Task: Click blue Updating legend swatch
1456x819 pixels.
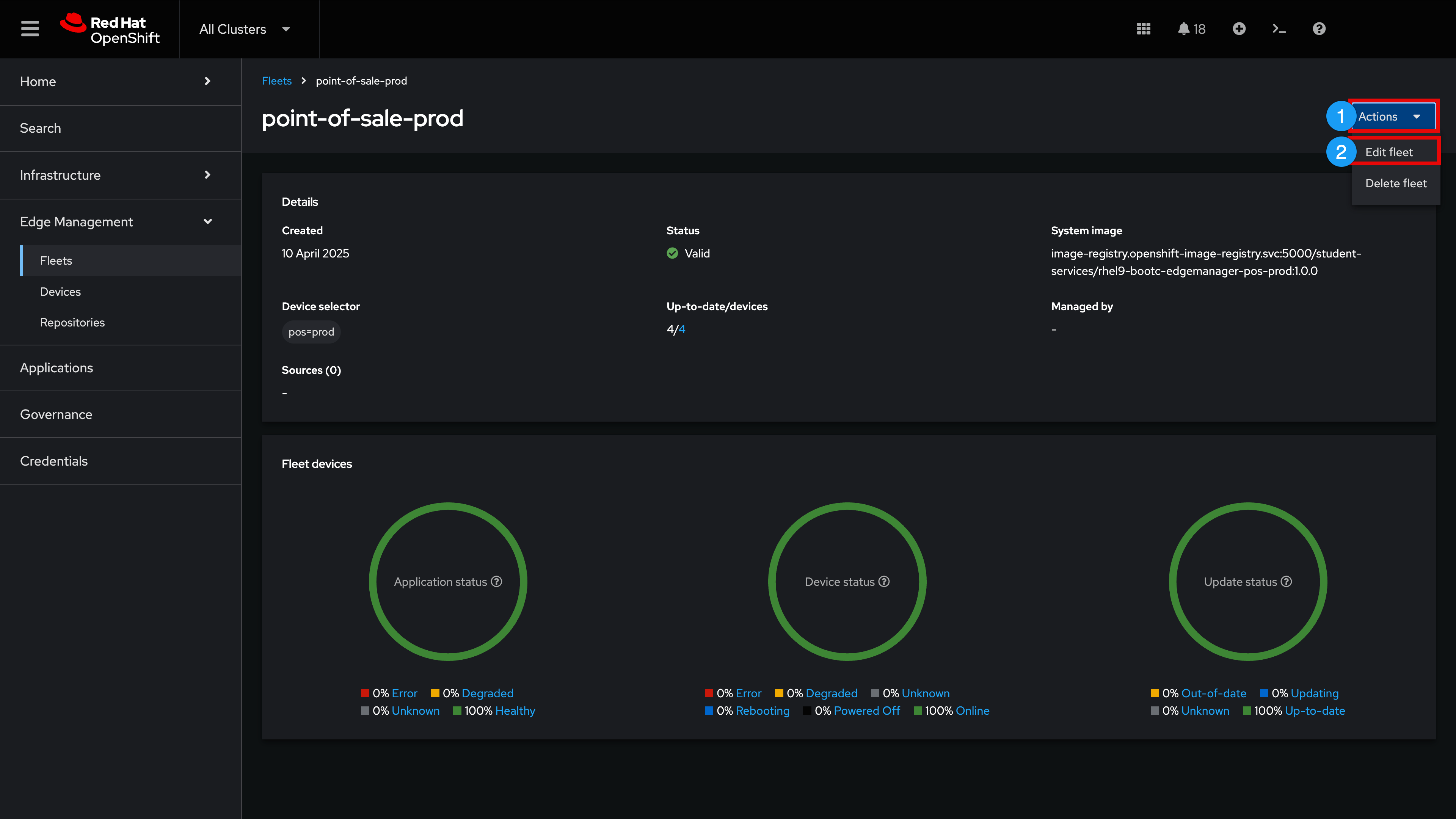Action: (x=1265, y=693)
